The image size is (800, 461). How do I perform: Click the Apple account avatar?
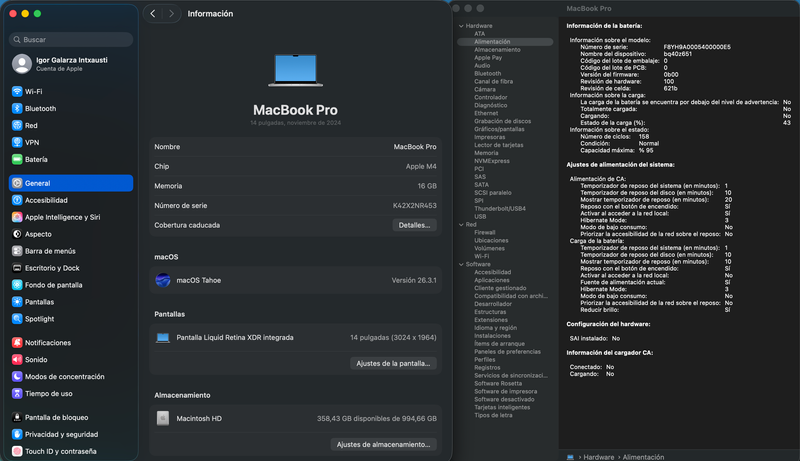[22, 64]
